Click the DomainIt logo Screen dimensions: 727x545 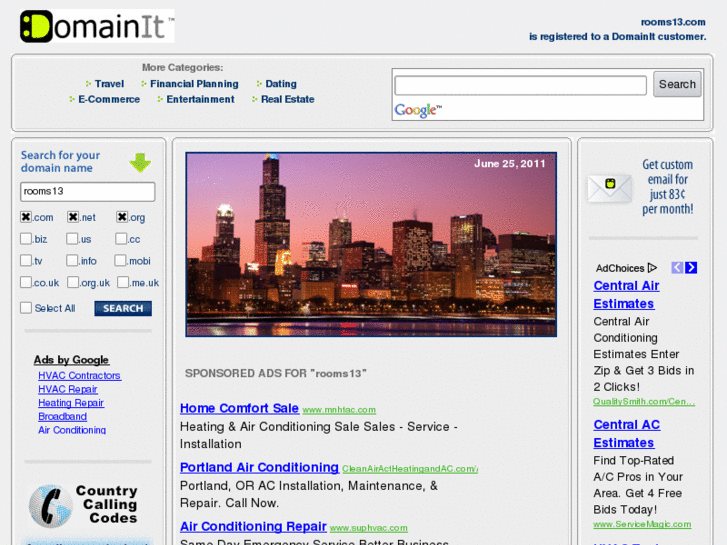97,26
